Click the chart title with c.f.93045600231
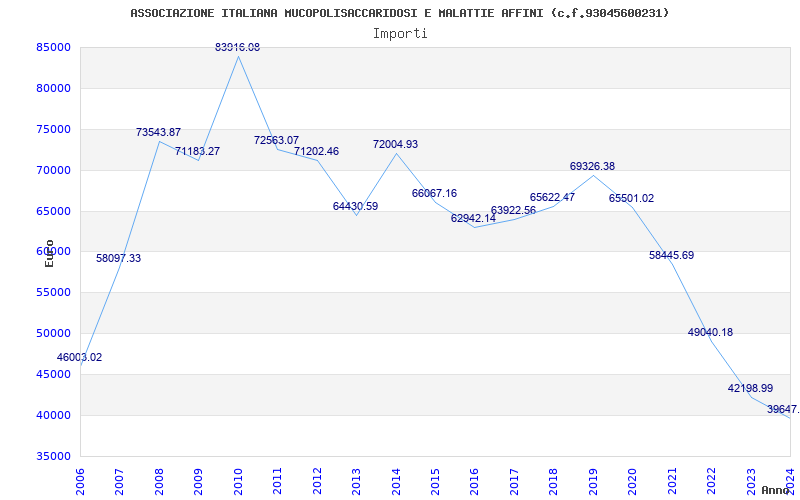800x500 pixels. (399, 13)
